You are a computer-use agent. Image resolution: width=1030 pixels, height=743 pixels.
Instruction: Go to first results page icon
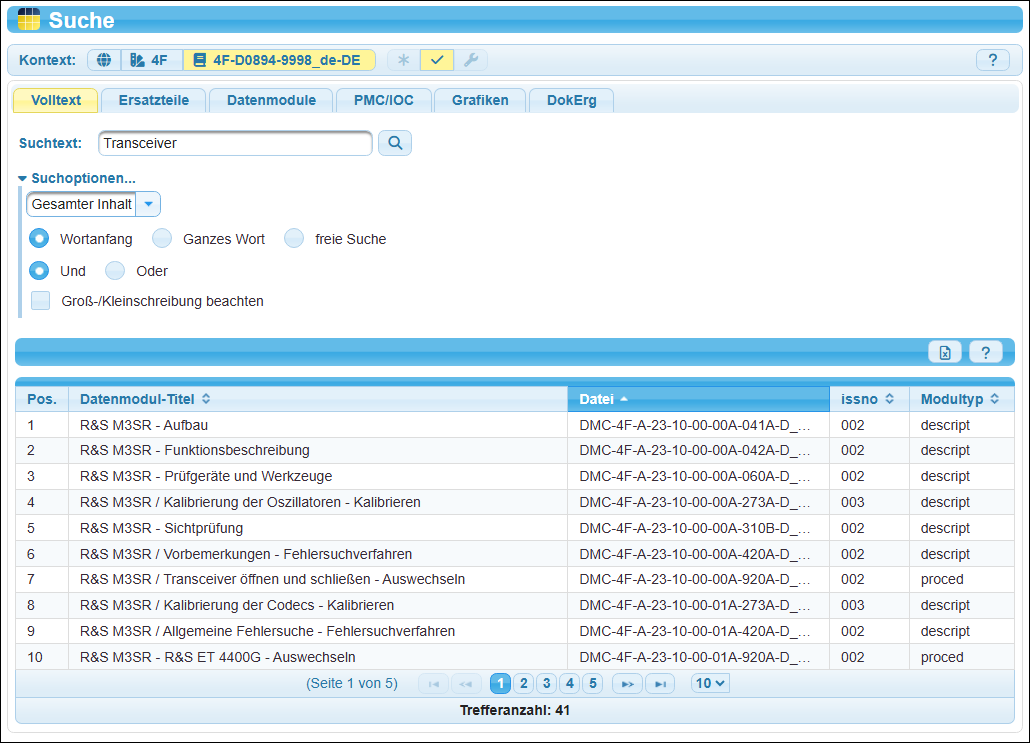click(434, 684)
